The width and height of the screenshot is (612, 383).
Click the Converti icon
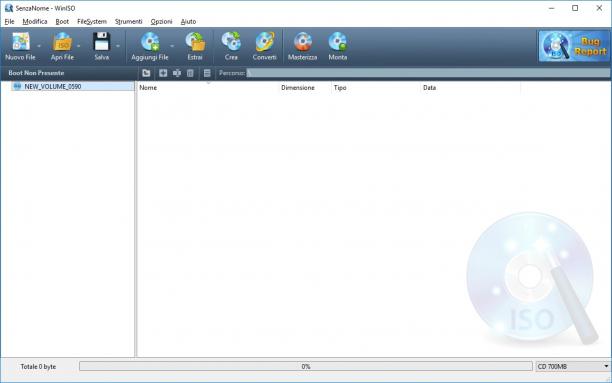[264, 42]
